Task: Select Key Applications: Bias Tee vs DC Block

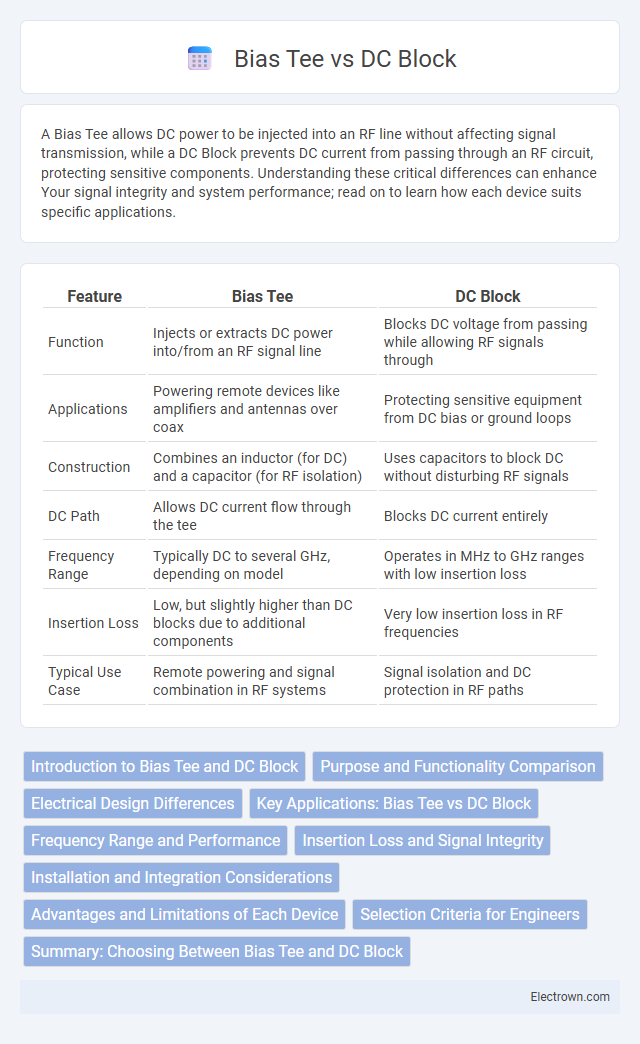Action: (394, 804)
